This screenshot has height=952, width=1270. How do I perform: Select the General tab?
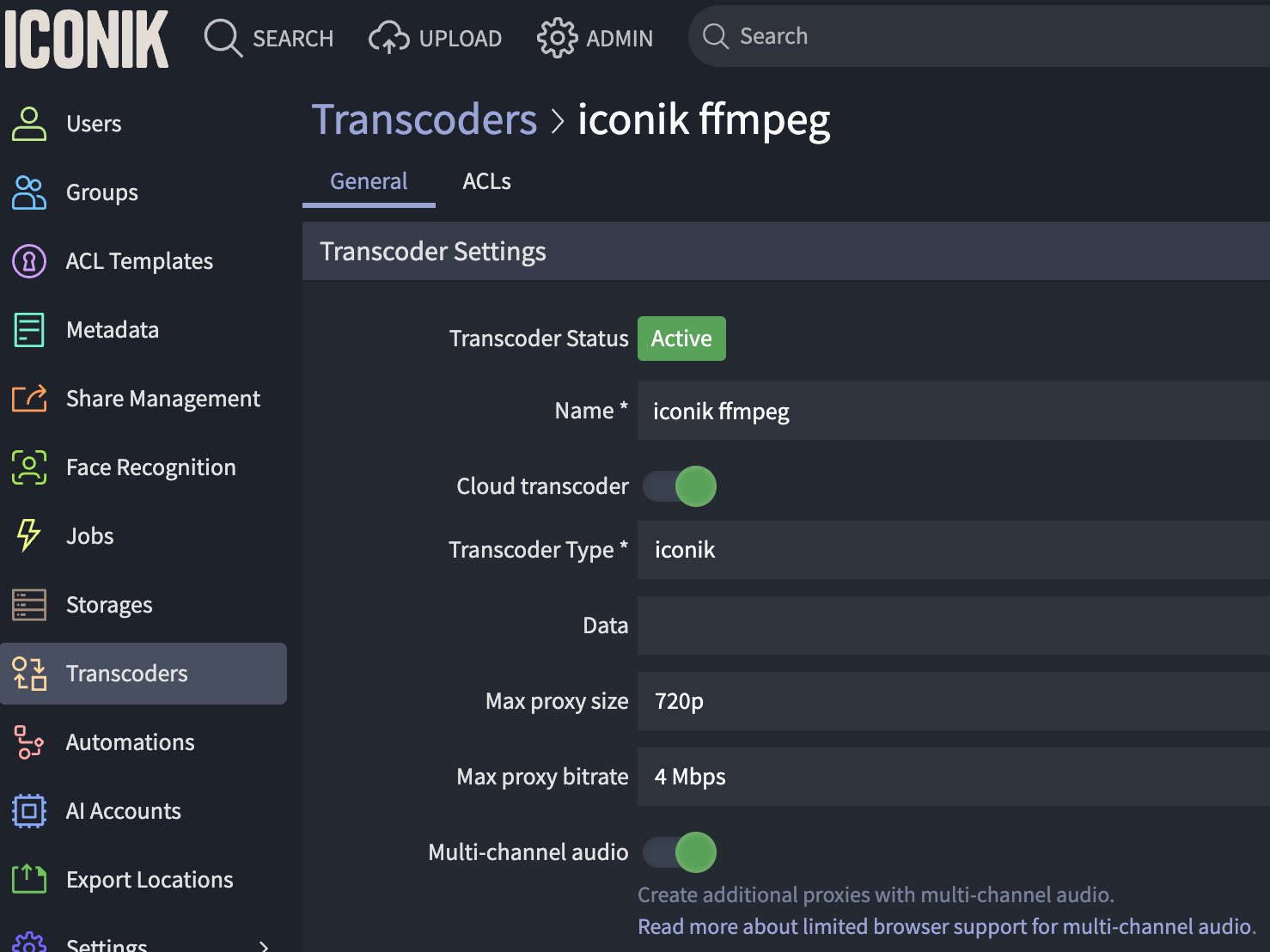[x=369, y=181]
